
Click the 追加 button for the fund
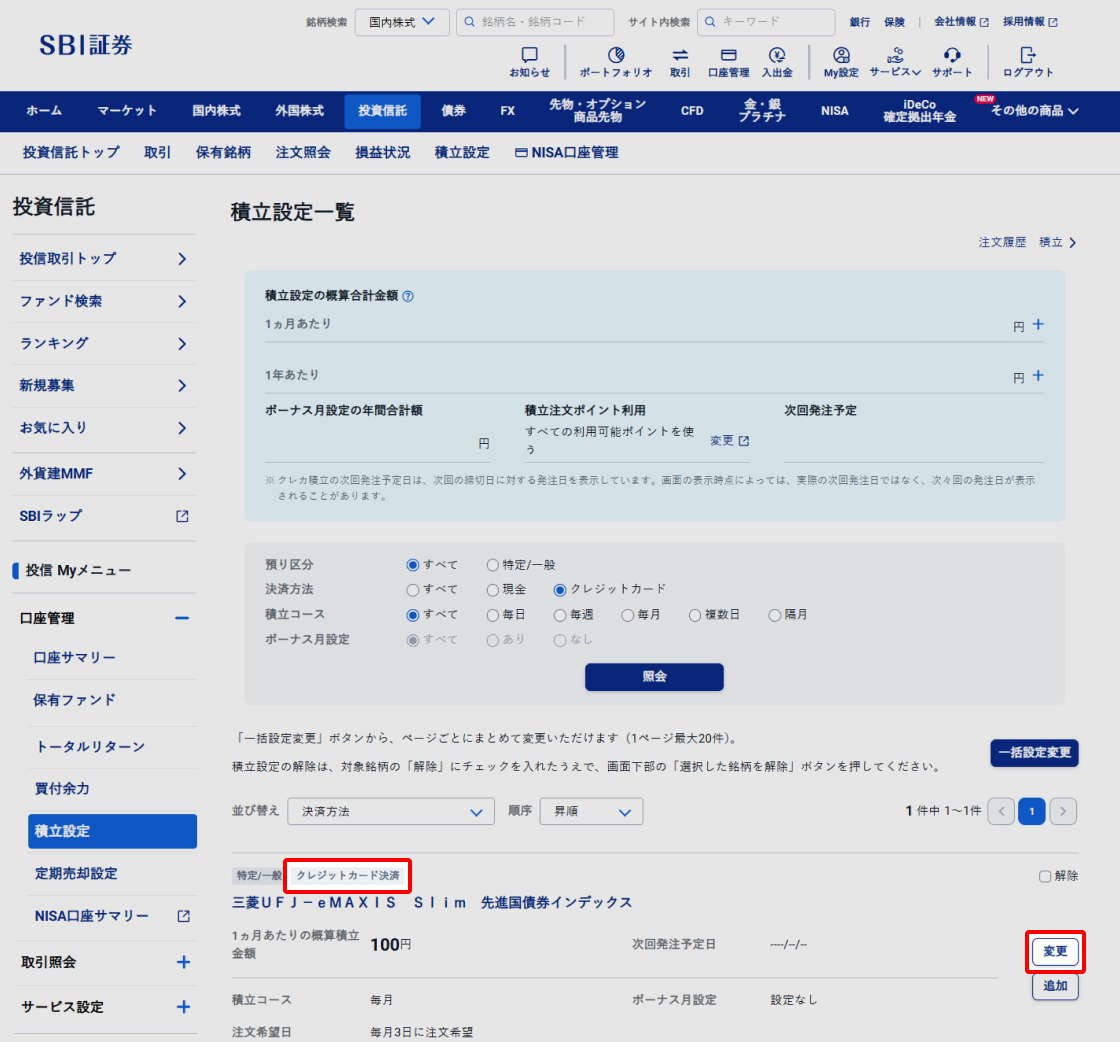(1055, 986)
